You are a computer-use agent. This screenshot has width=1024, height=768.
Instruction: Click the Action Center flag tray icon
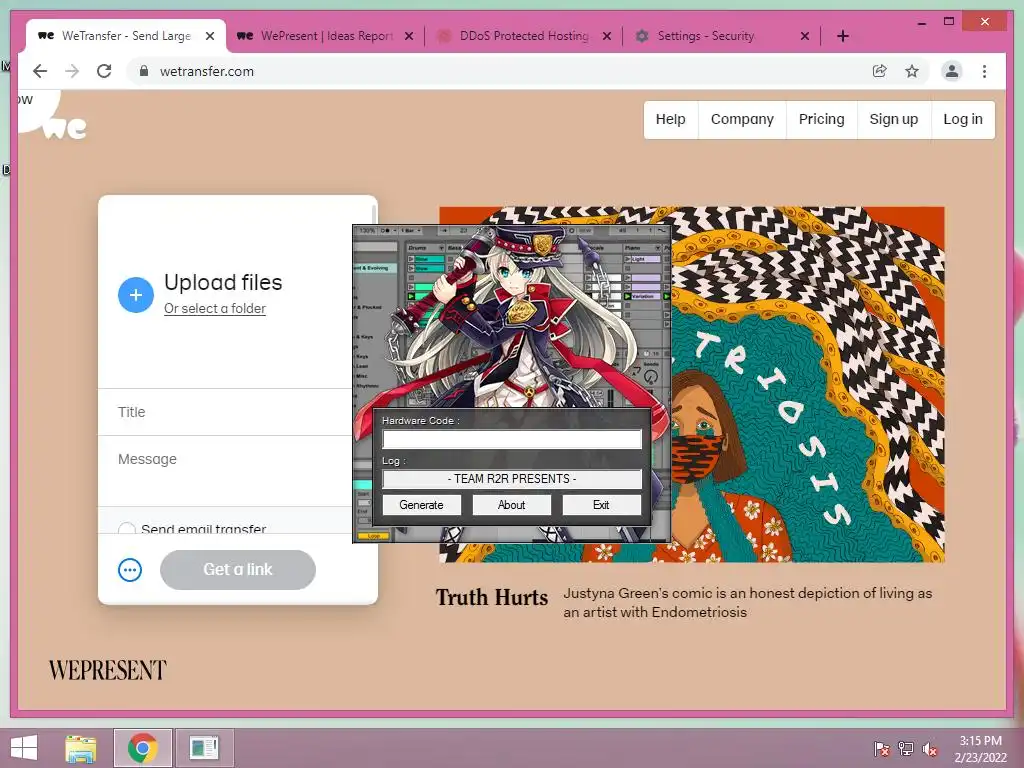882,748
